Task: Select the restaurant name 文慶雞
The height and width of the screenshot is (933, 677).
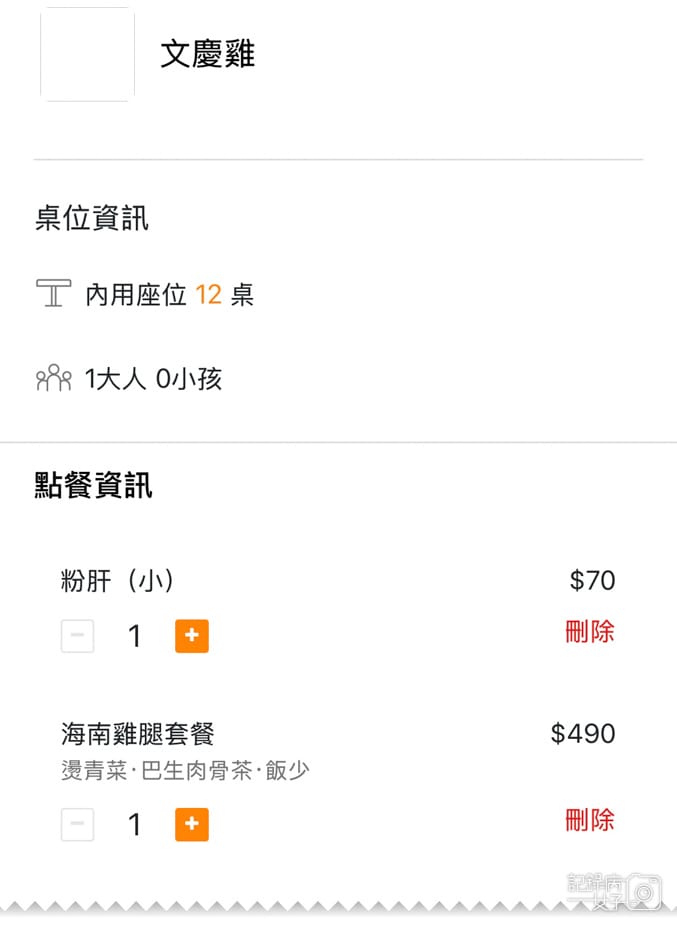Action: click(x=207, y=56)
